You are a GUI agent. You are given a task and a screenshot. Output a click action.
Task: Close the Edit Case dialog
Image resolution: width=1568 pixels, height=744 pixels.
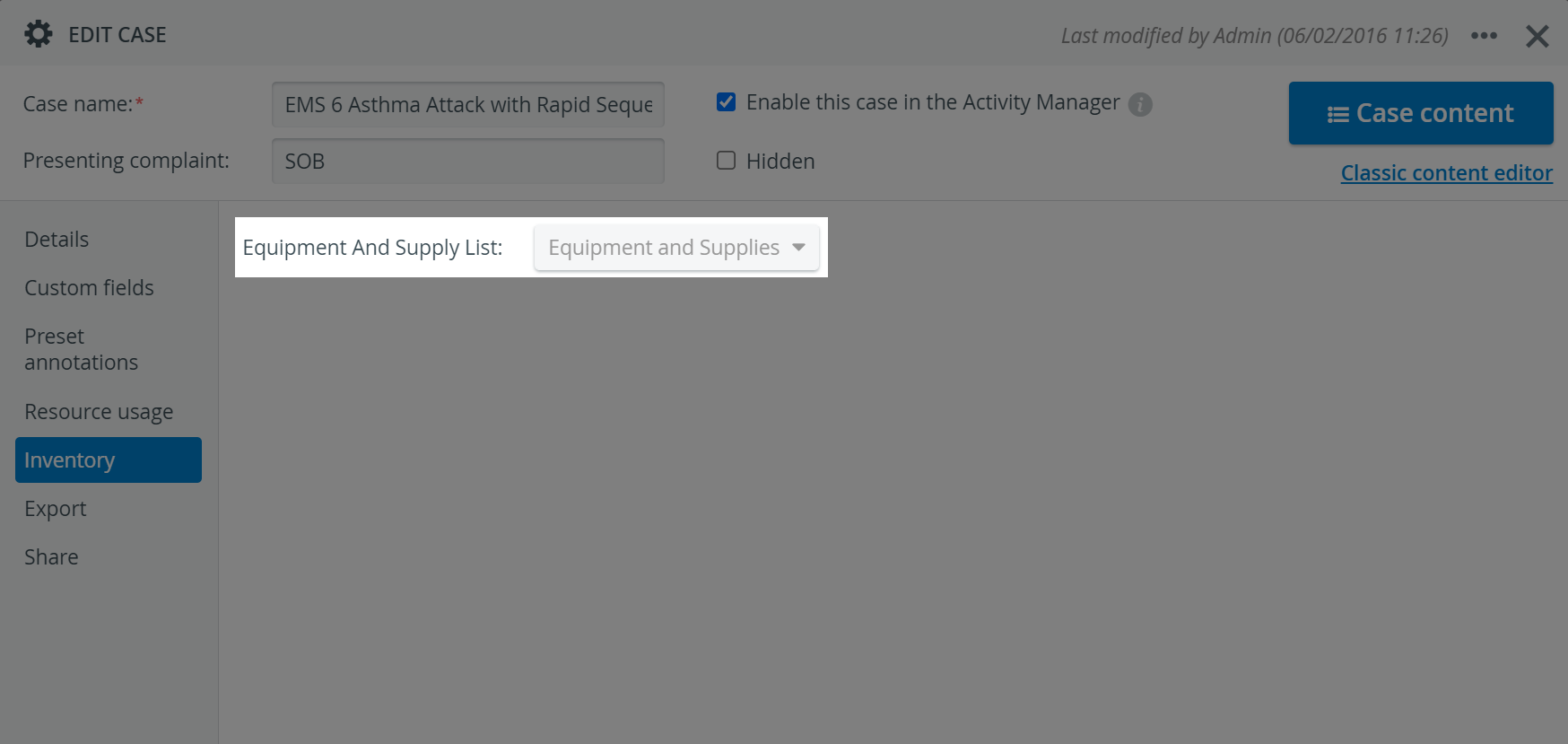(x=1537, y=36)
